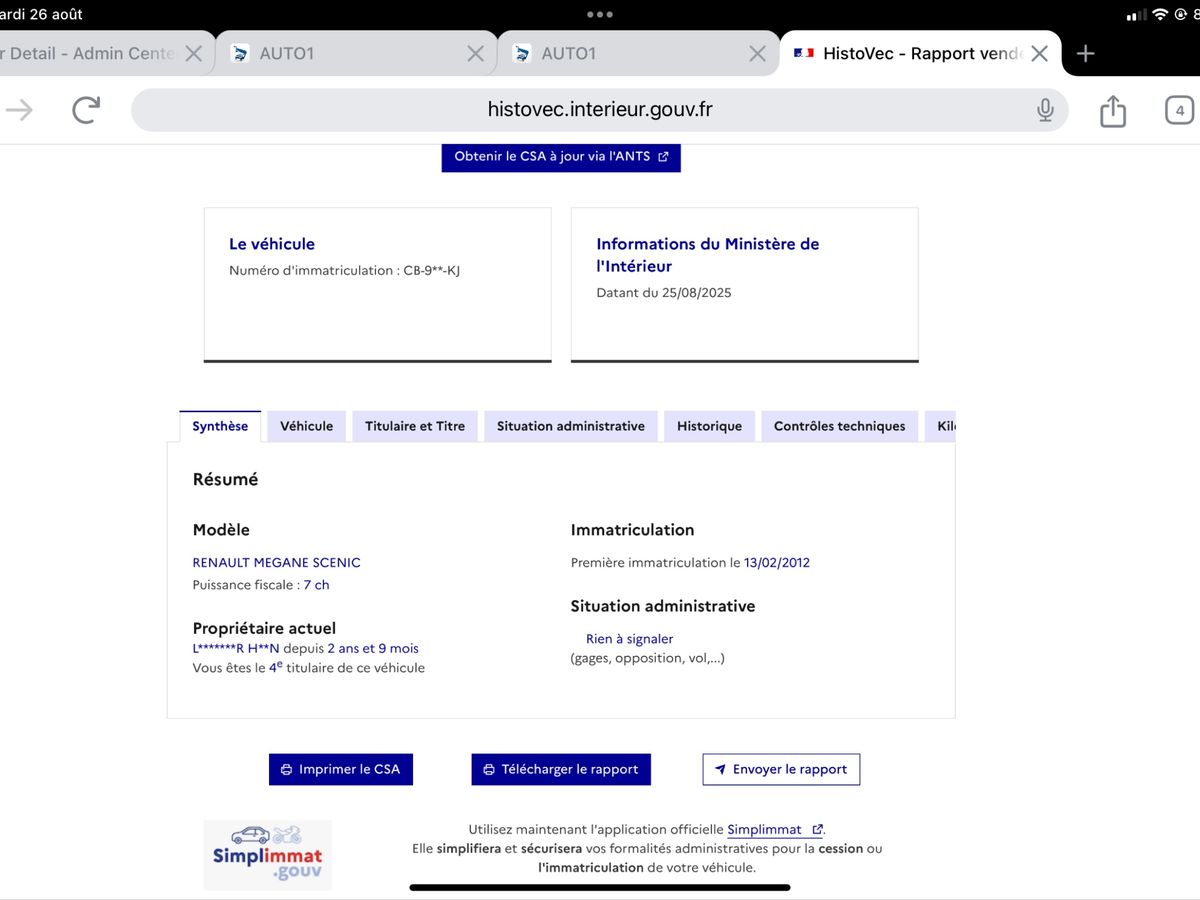Viewport: 1200px width, 900px height.
Task: Click Obtenir le CSA à jour via l'ANTS
Action: 561,157
